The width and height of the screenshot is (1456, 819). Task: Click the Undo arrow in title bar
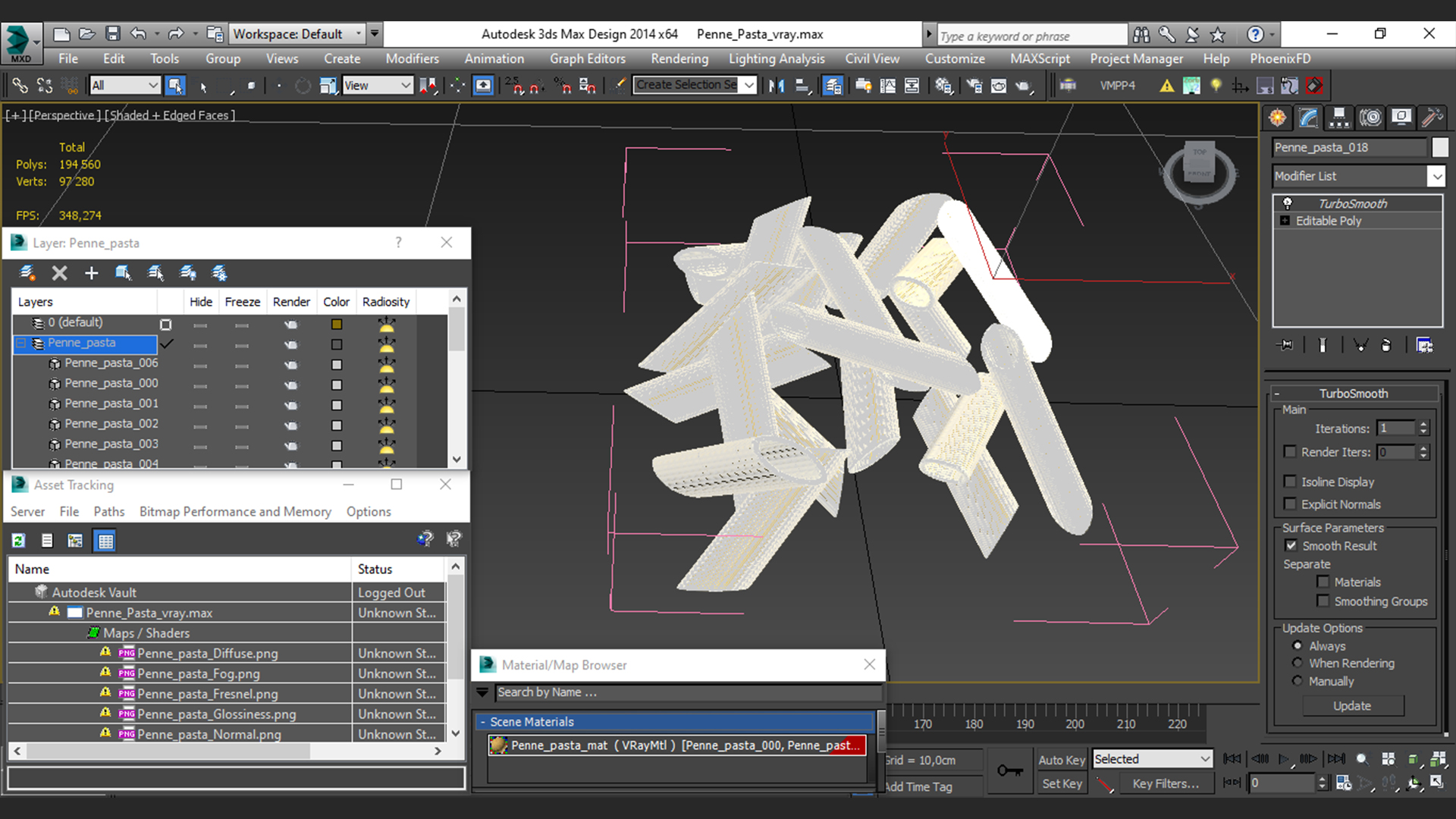click(138, 34)
